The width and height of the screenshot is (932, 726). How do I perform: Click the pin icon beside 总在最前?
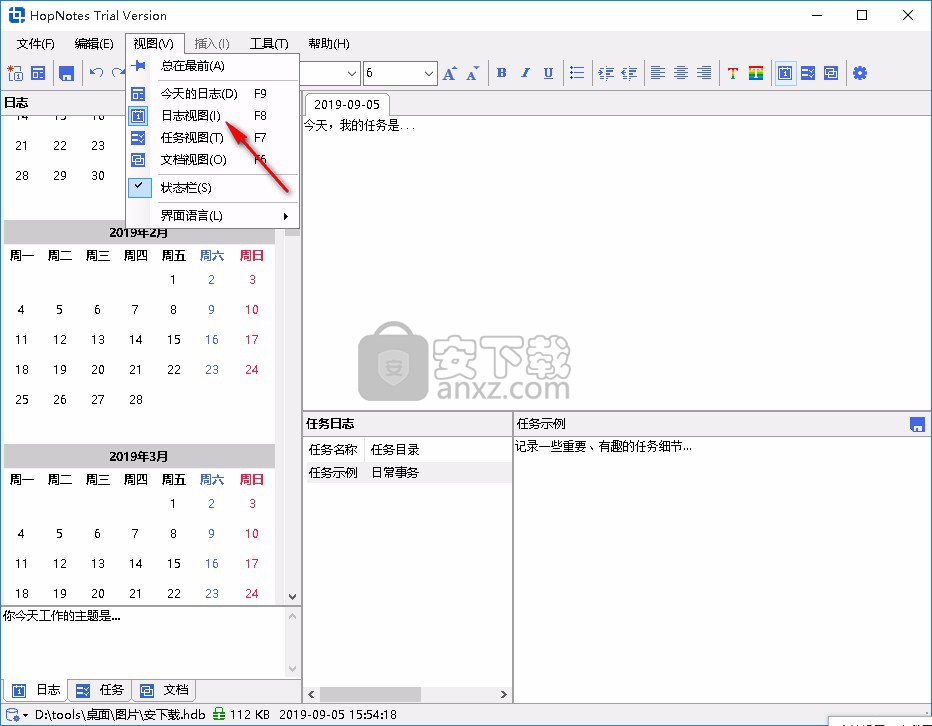138,65
